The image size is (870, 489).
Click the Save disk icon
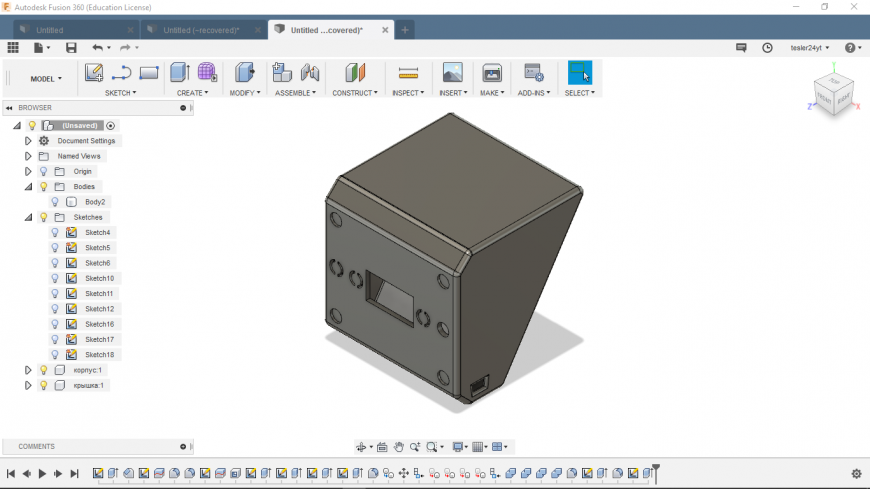[71, 48]
